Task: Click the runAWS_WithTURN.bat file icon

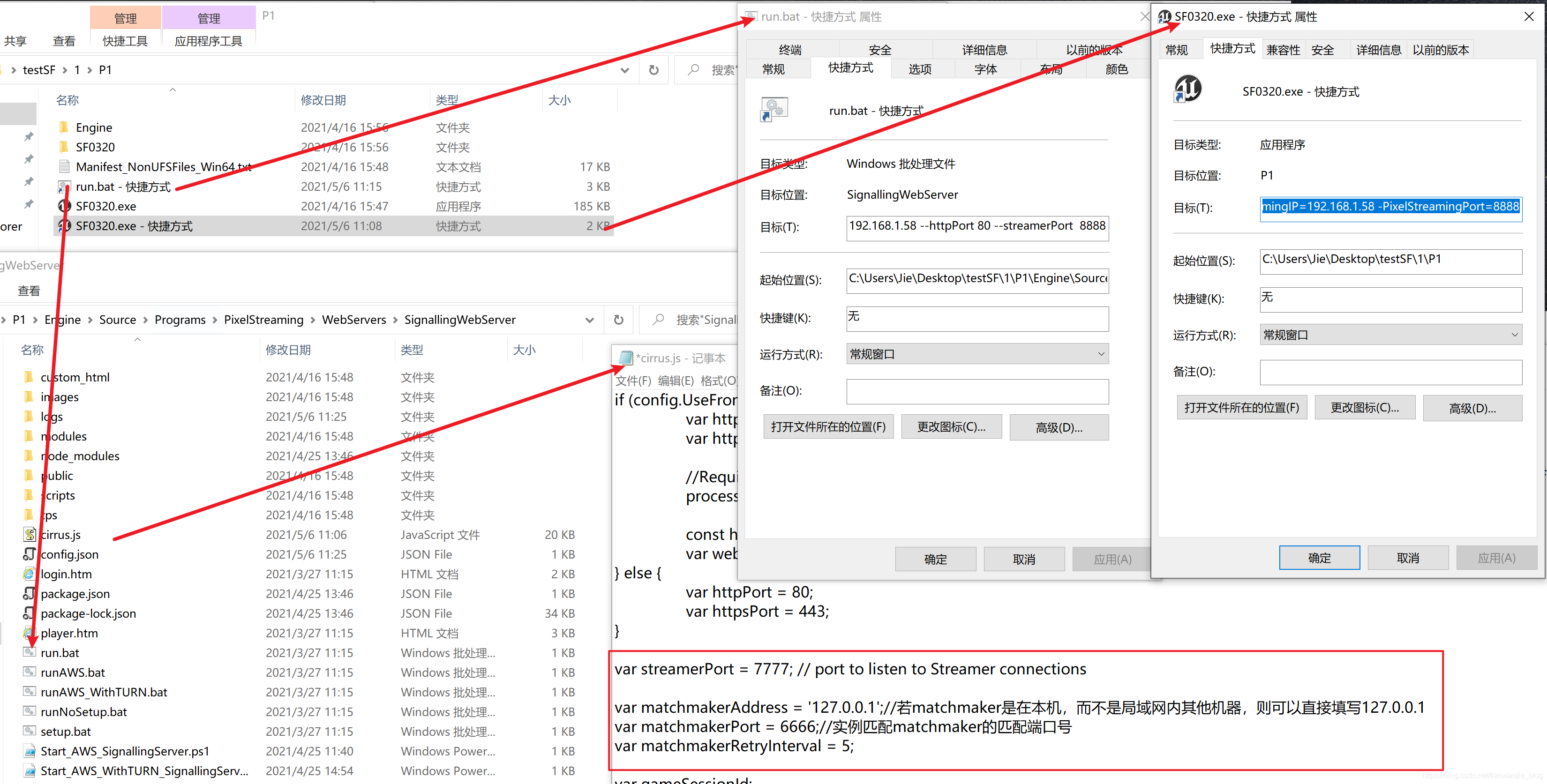Action: point(29,692)
